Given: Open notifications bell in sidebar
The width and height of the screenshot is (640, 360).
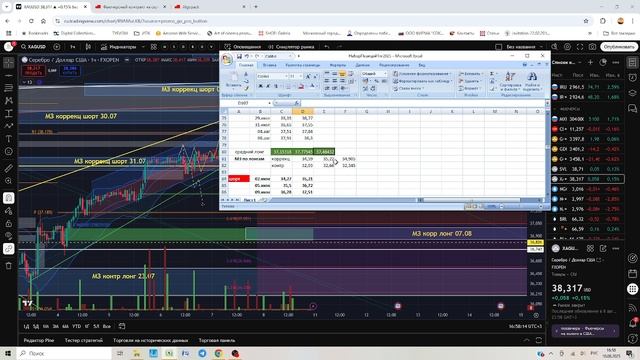Looking at the screenshot, I should coord(632,323).
